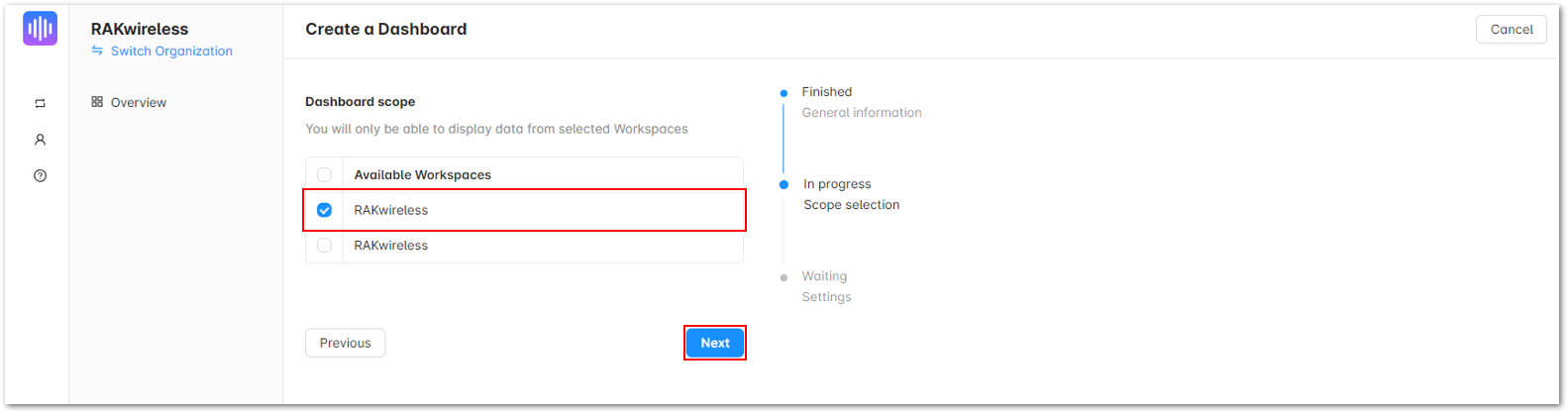Select the General information step label

862,113
